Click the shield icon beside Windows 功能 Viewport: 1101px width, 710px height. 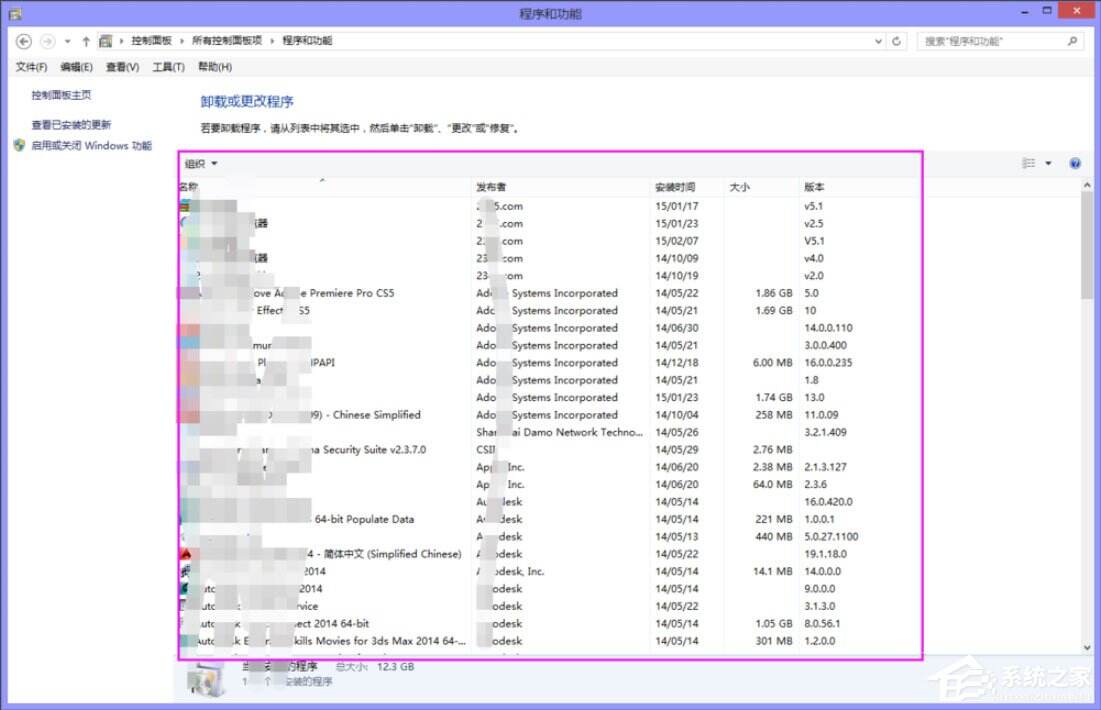pyautogui.click(x=19, y=145)
